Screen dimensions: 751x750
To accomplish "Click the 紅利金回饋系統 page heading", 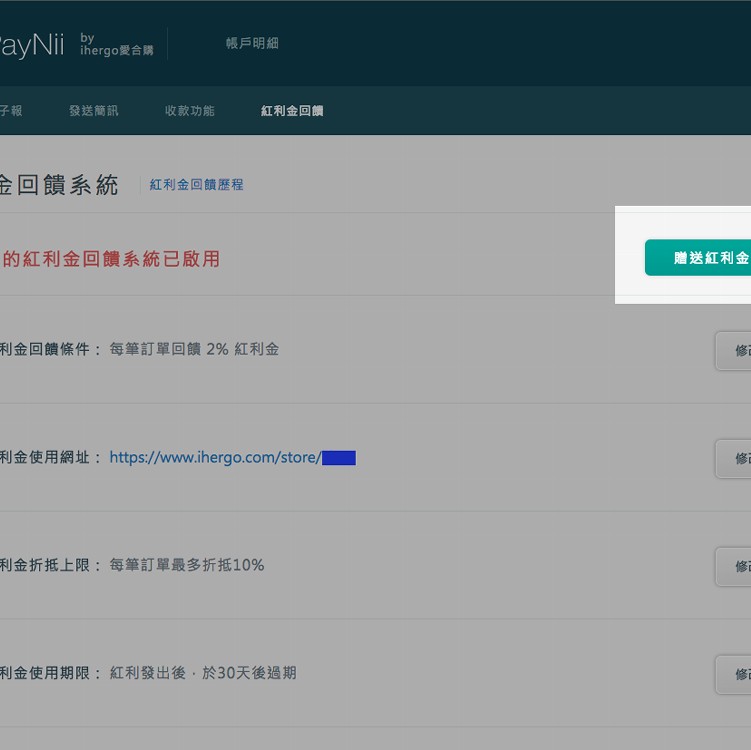I will click(x=58, y=185).
